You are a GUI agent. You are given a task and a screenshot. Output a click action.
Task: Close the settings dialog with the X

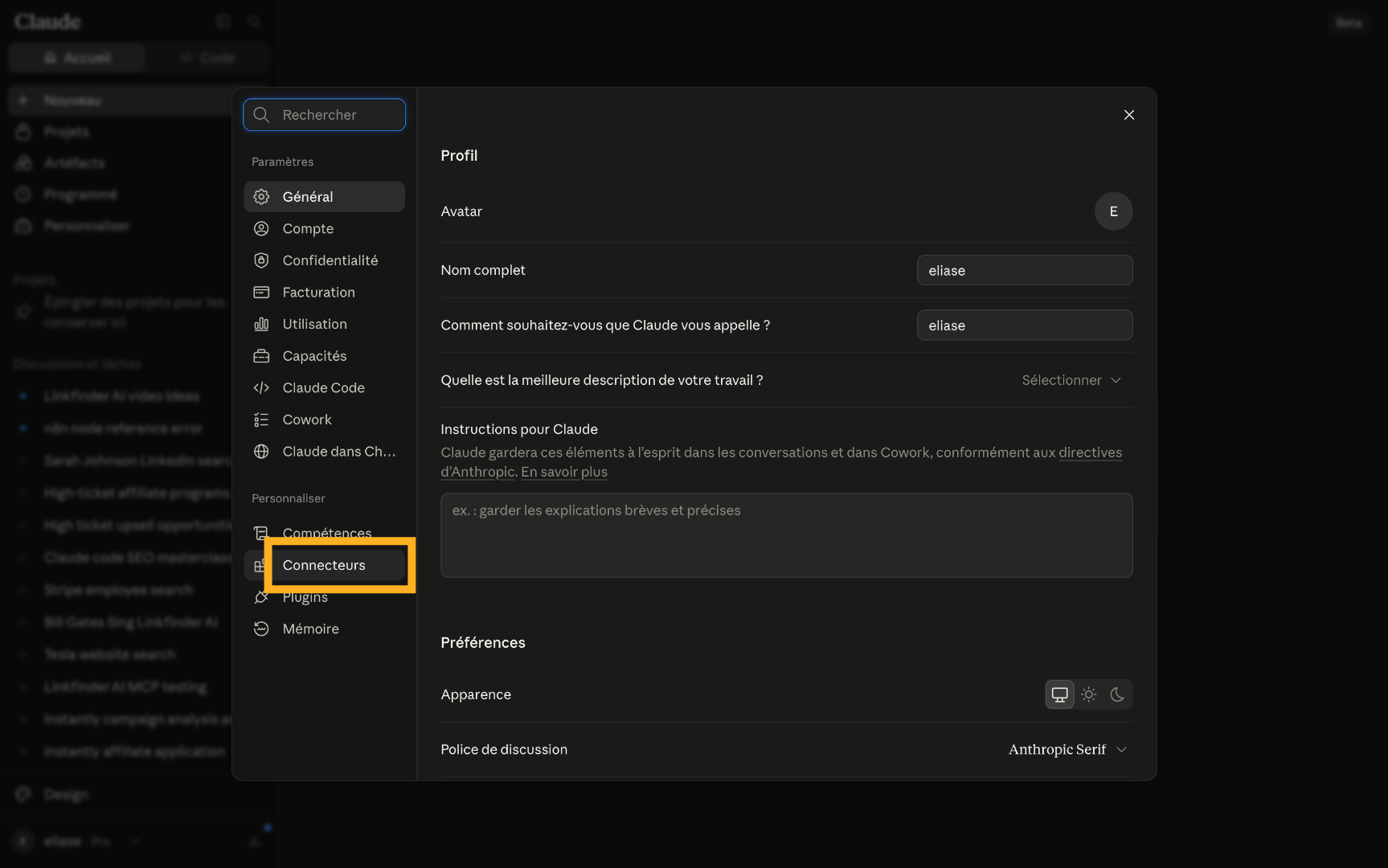pyautogui.click(x=1129, y=115)
